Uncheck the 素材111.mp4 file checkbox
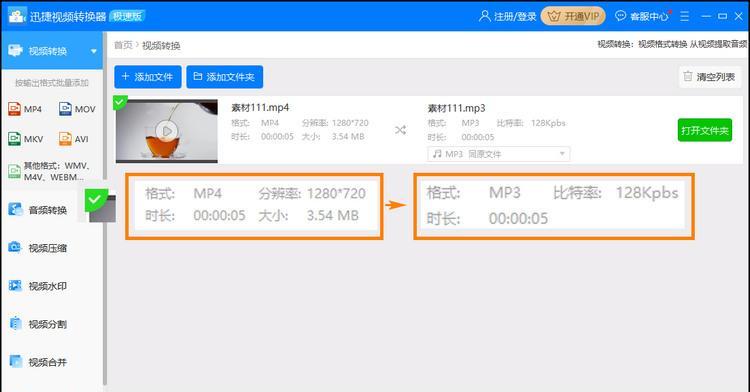The width and height of the screenshot is (750, 392). (x=120, y=102)
